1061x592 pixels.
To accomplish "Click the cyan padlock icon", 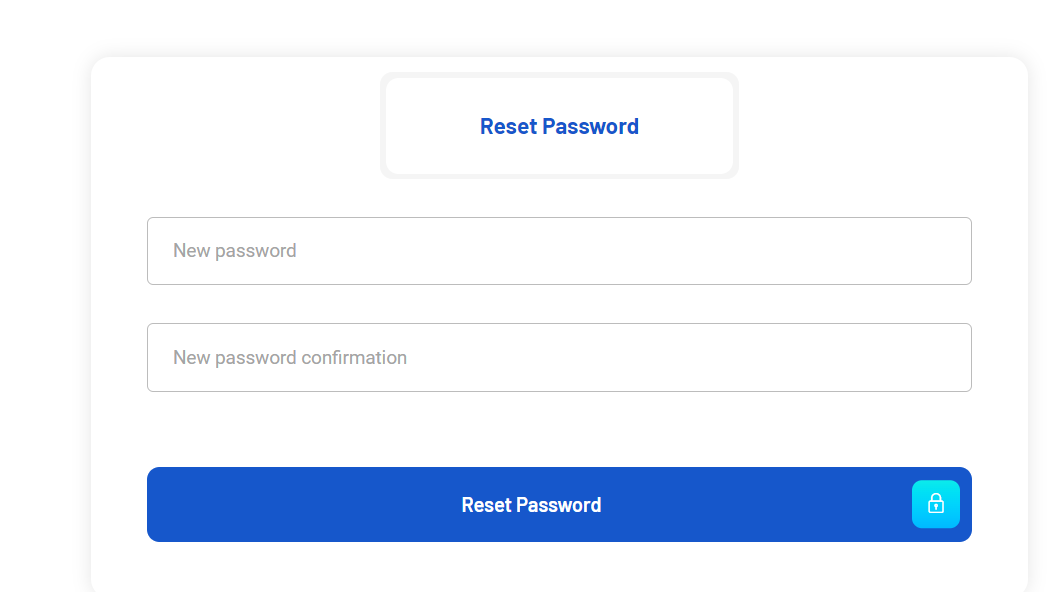I will point(935,504).
